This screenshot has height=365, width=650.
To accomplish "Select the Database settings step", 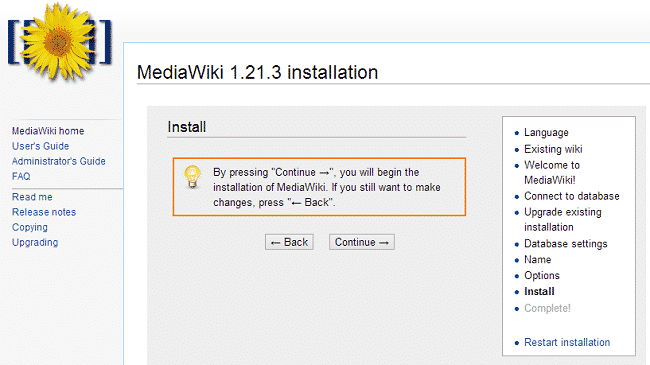I will [x=566, y=243].
